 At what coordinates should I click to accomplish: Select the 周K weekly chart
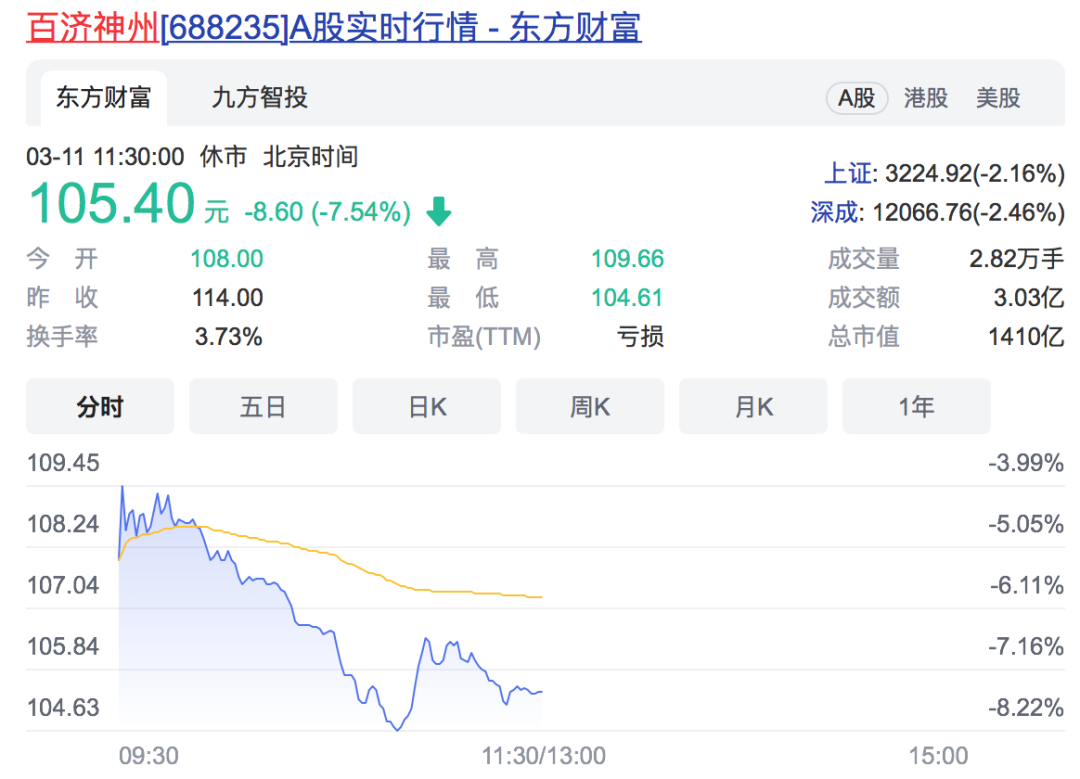589,406
